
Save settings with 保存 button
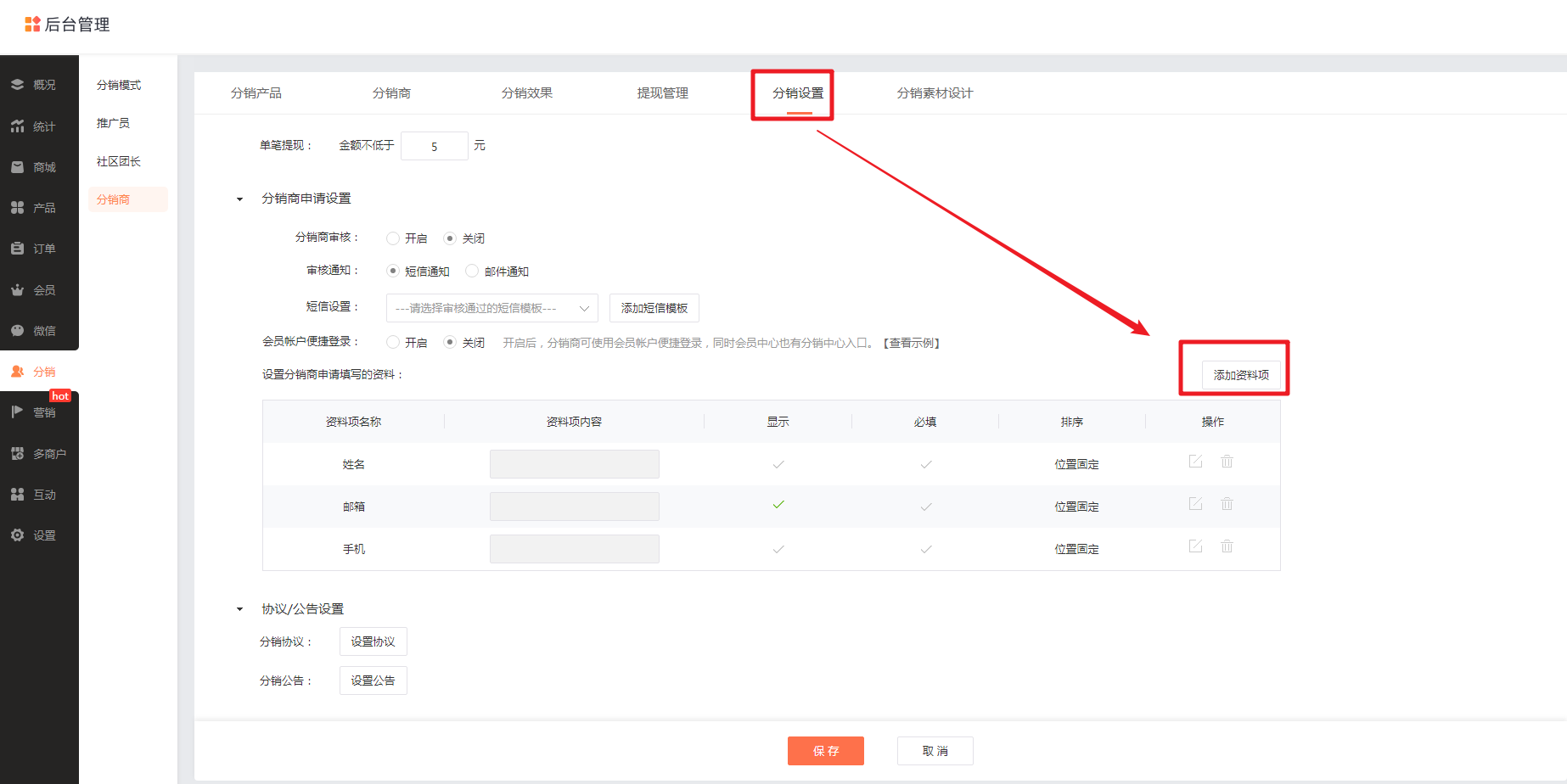[826, 751]
